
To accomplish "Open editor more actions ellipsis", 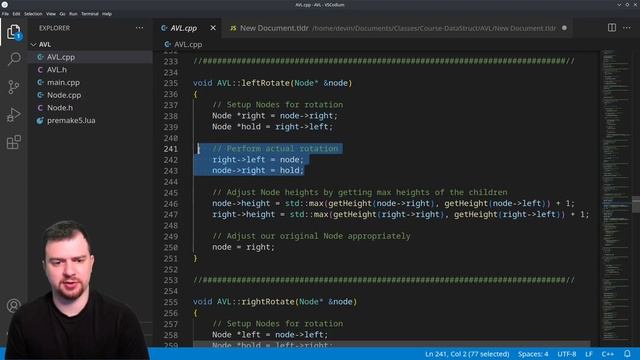I will (x=627, y=28).
